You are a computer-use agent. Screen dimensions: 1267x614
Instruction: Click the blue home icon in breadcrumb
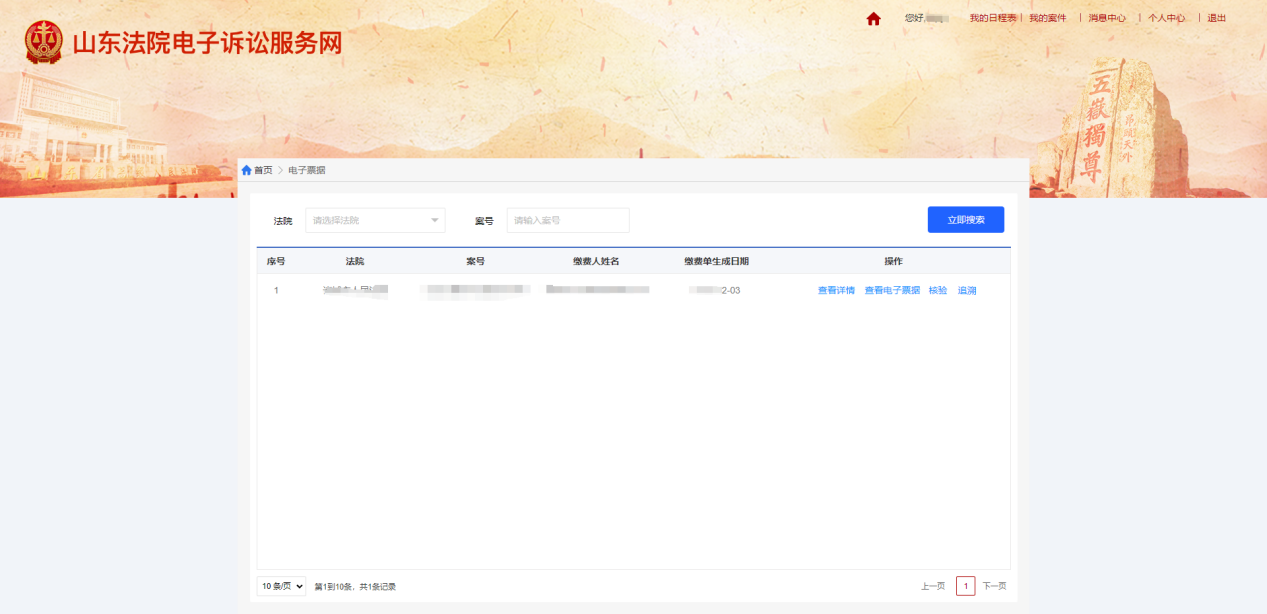tap(246, 170)
